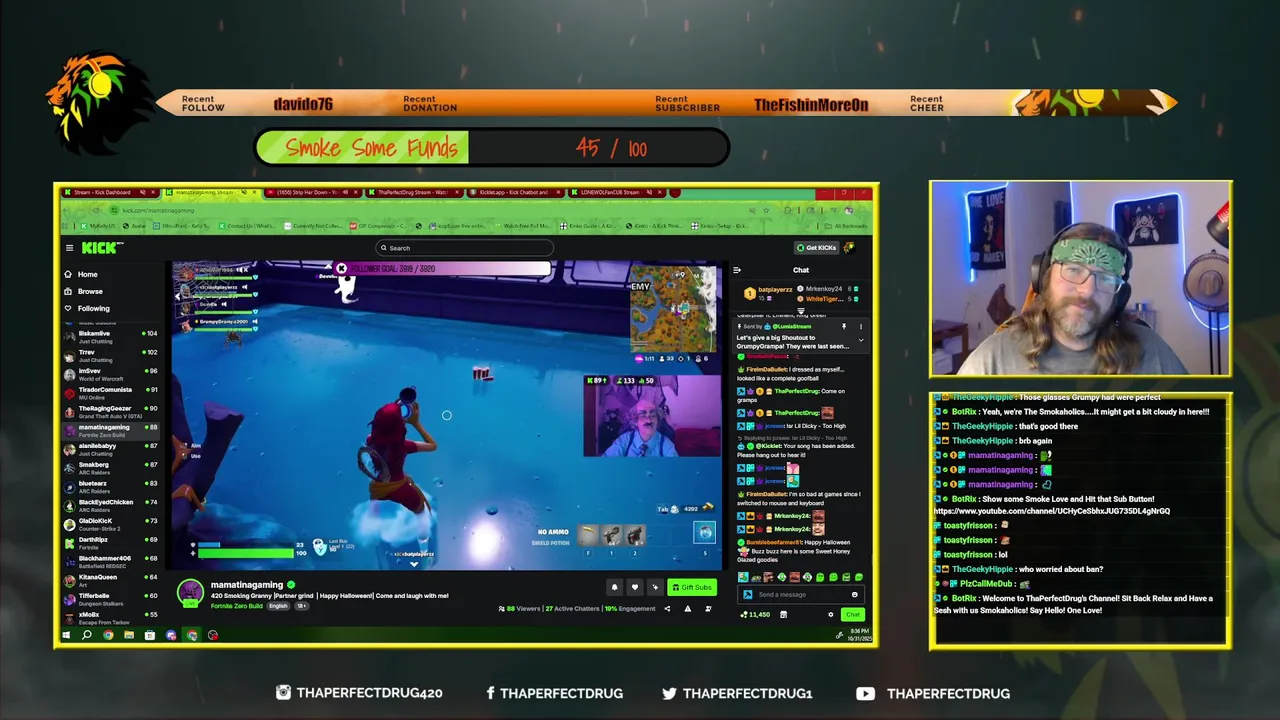Image resolution: width=1280 pixels, height=720 pixels.
Task: Toggle mute on mamatinagaming Stream tab
Action: 244,192
